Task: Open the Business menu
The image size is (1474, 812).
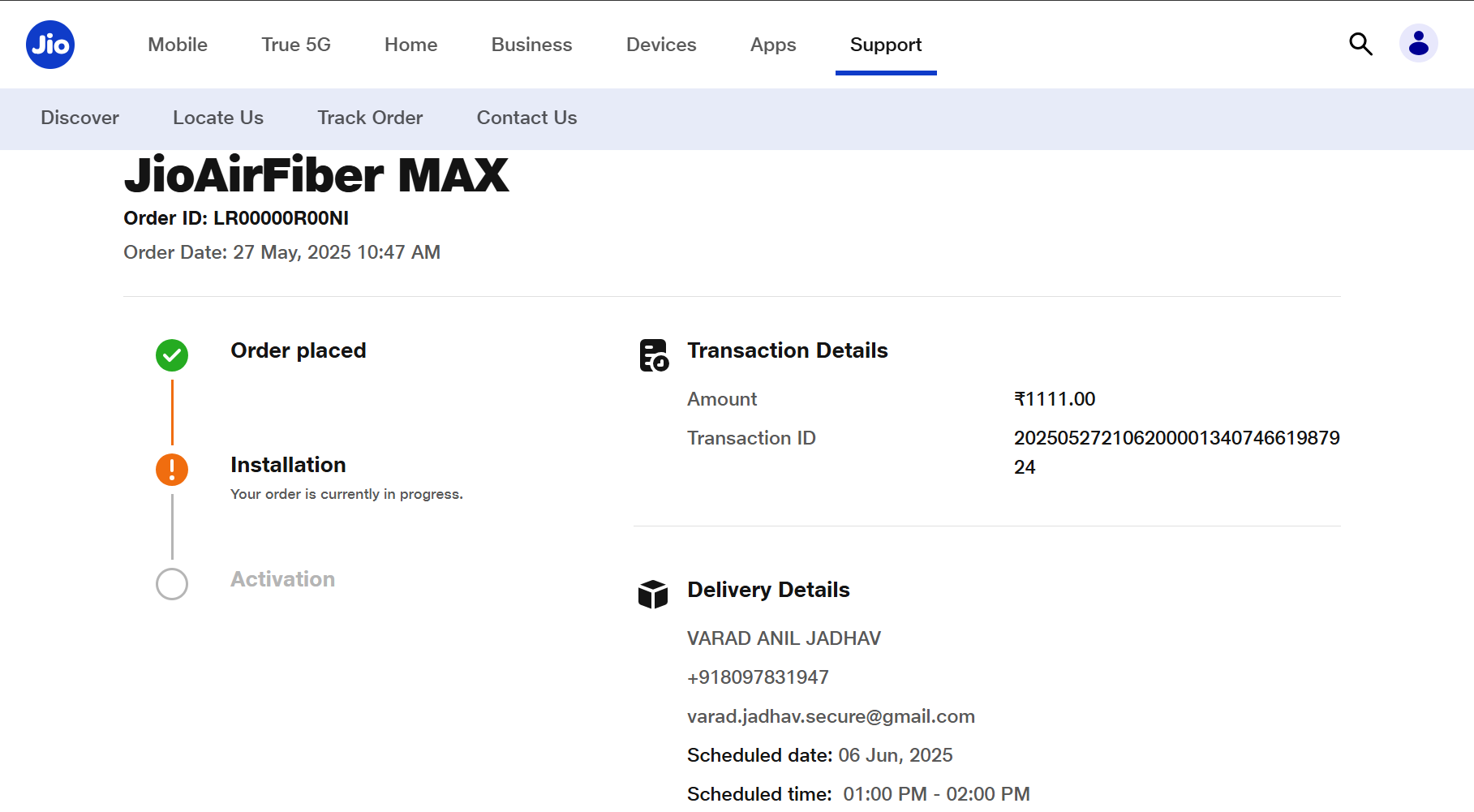Action: tap(531, 45)
